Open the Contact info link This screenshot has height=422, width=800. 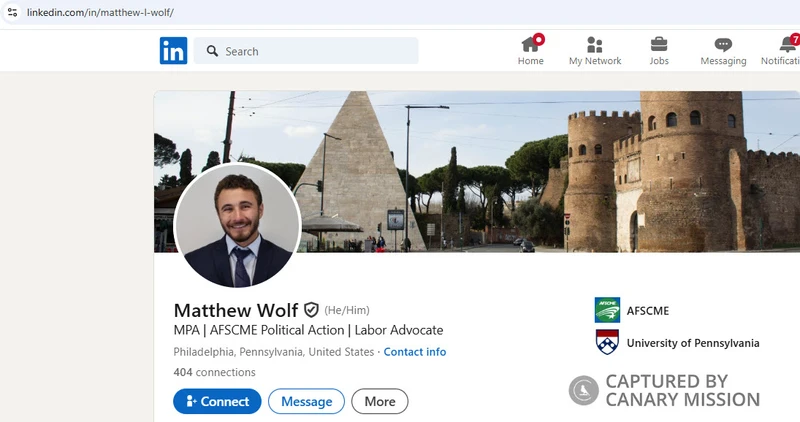pyautogui.click(x=414, y=352)
